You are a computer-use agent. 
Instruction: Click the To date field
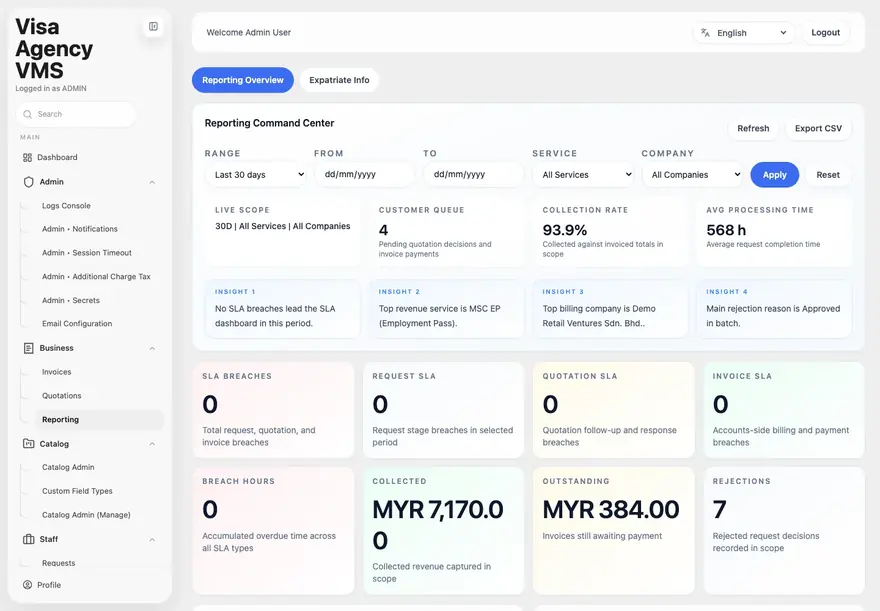(473, 174)
